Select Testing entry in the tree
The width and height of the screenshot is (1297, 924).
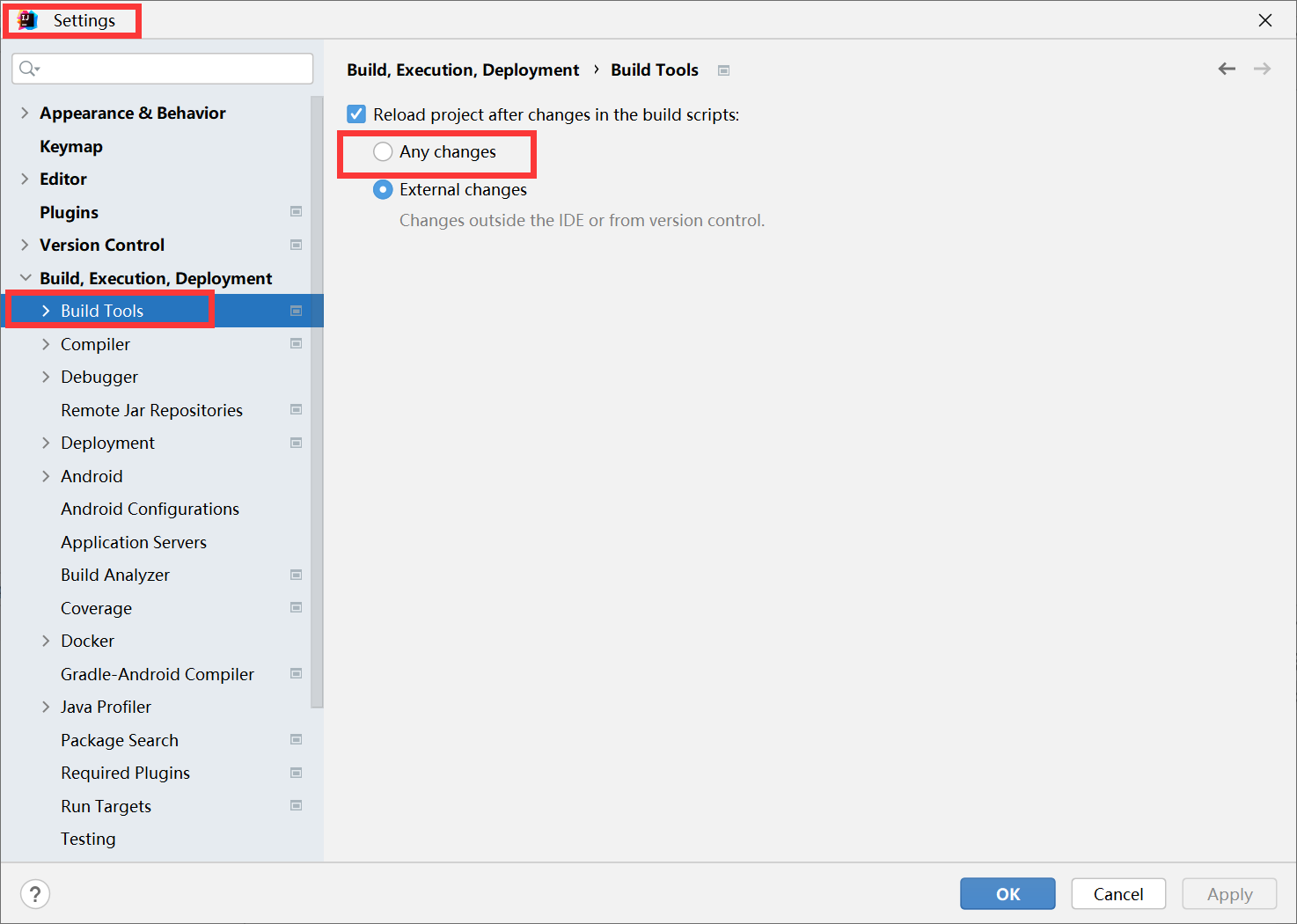[88, 839]
